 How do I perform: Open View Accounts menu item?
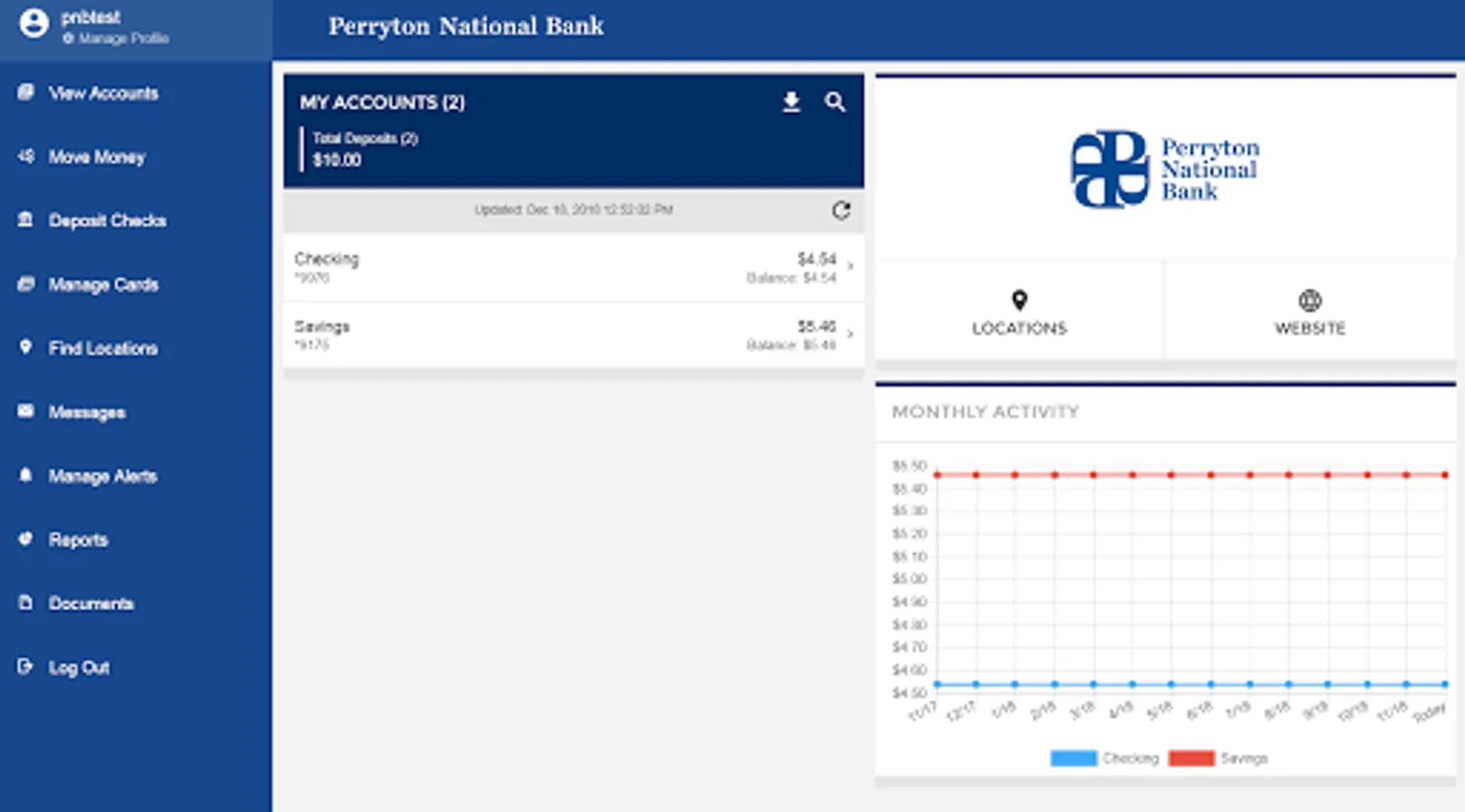[x=103, y=93]
